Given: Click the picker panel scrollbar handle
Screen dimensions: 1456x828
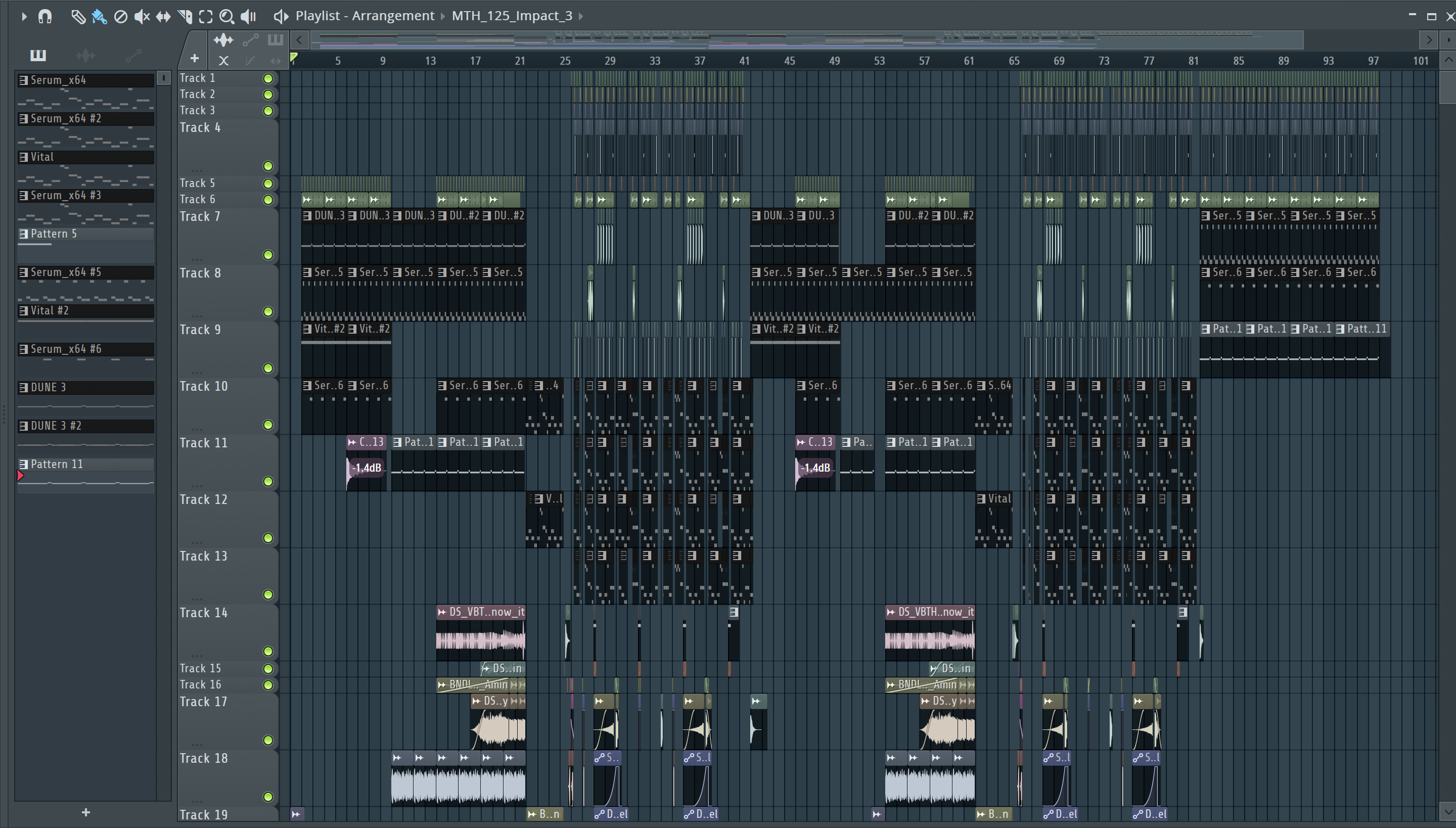Looking at the screenshot, I should [163, 77].
